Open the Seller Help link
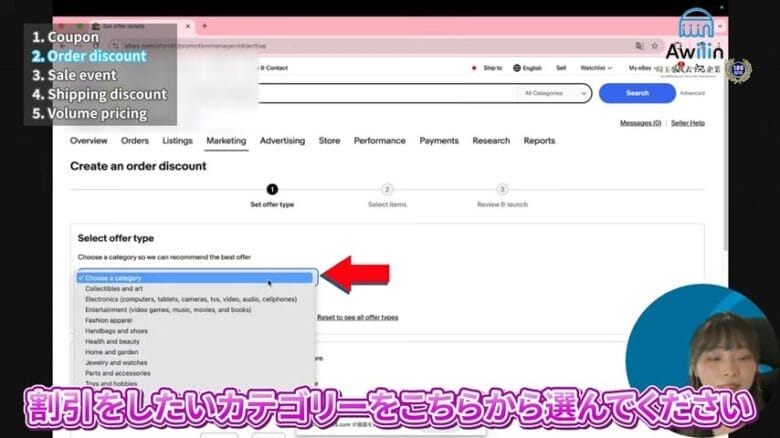This screenshot has height=438, width=780. [x=687, y=123]
